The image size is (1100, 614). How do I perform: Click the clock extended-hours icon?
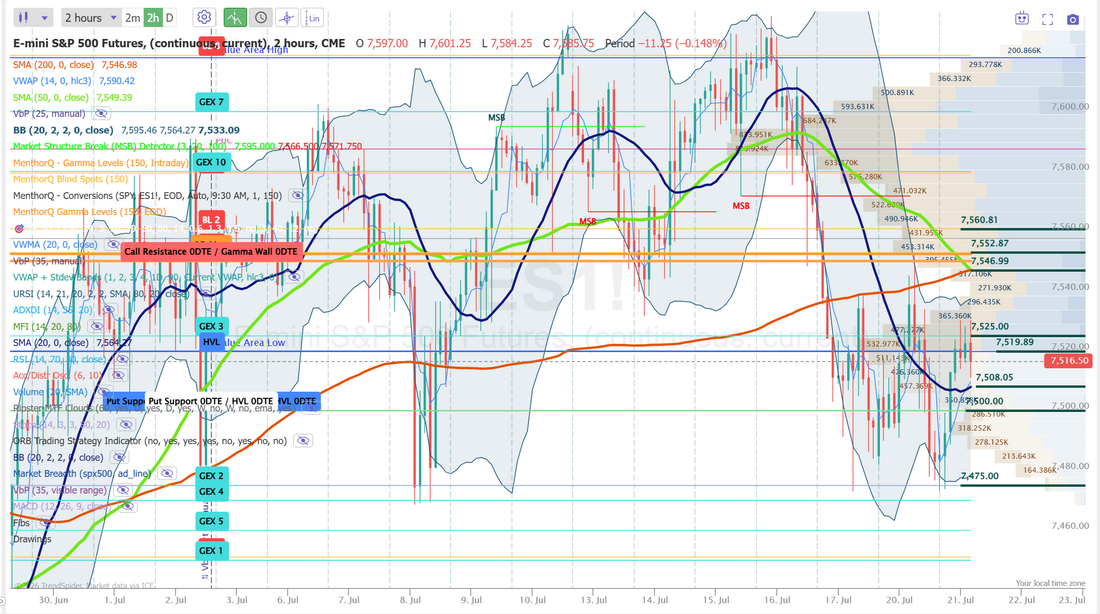(x=261, y=18)
